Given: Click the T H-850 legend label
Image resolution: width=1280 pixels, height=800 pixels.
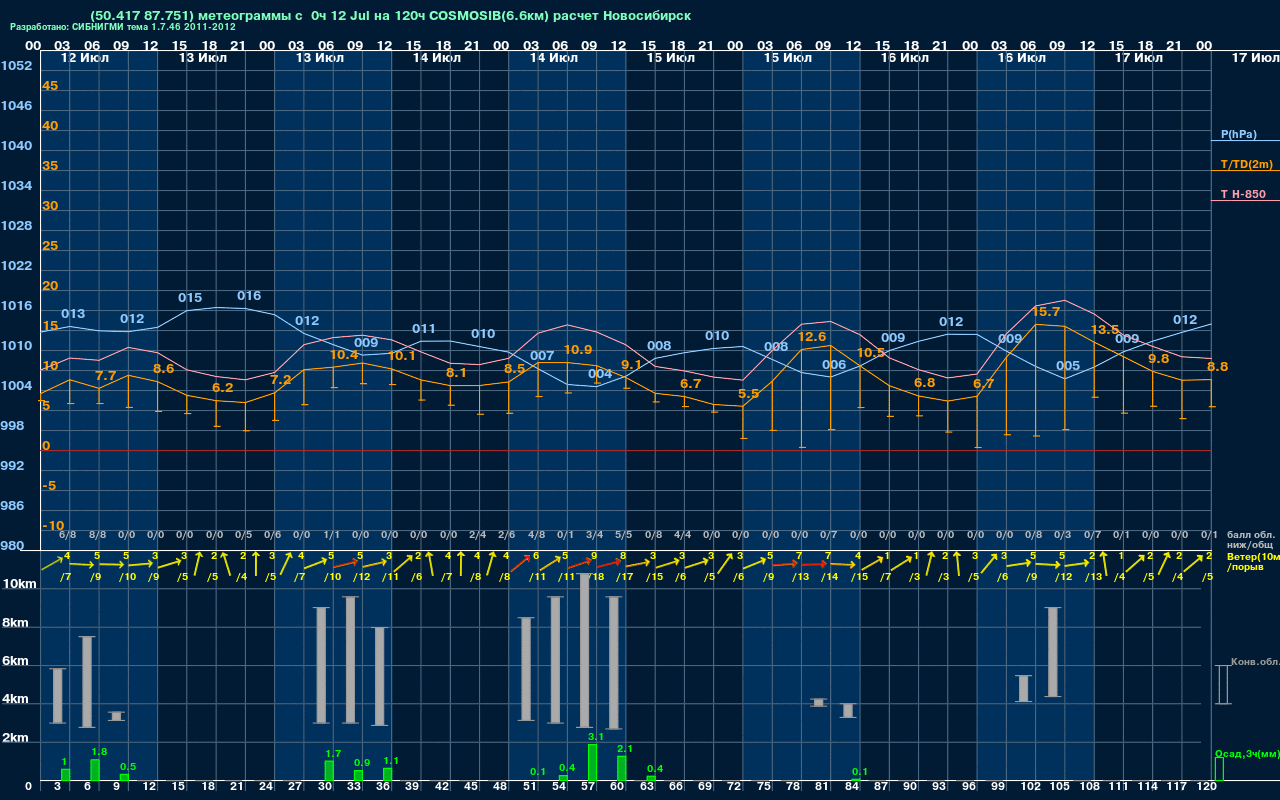Looking at the screenshot, I should [x=1241, y=194].
